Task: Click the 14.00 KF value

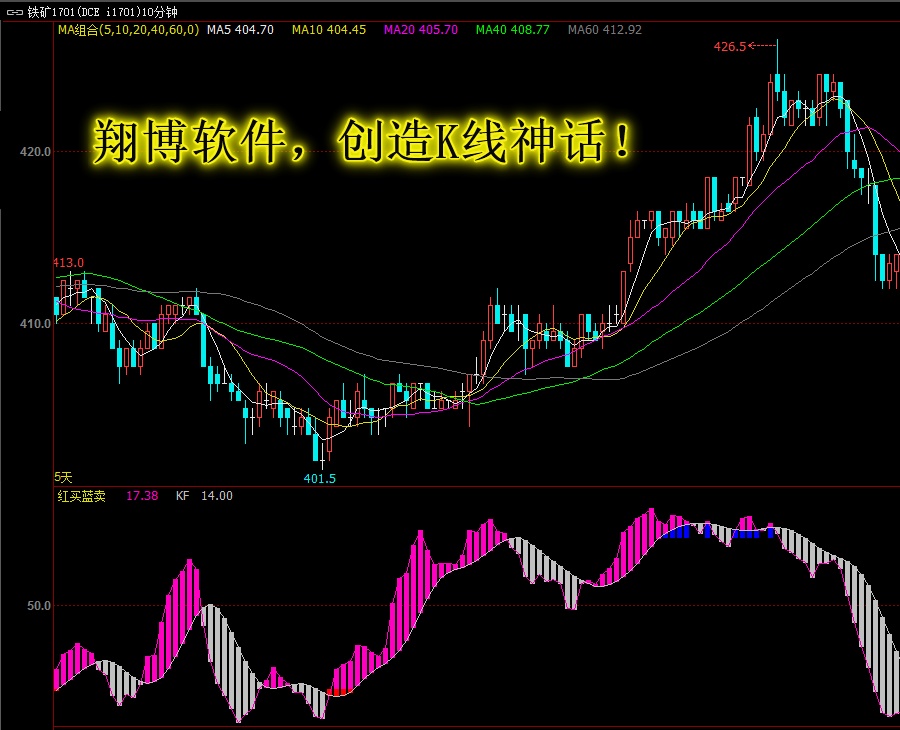Action: (216, 496)
